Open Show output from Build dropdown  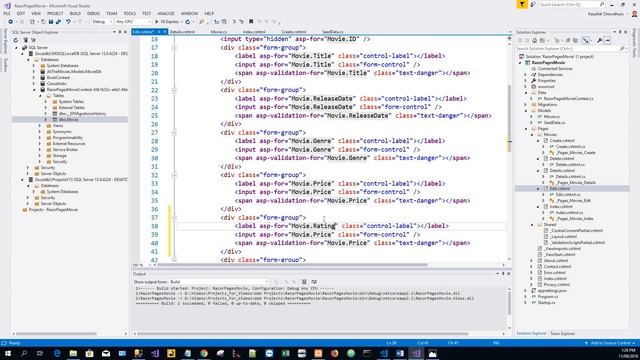pyautogui.click(x=218, y=282)
